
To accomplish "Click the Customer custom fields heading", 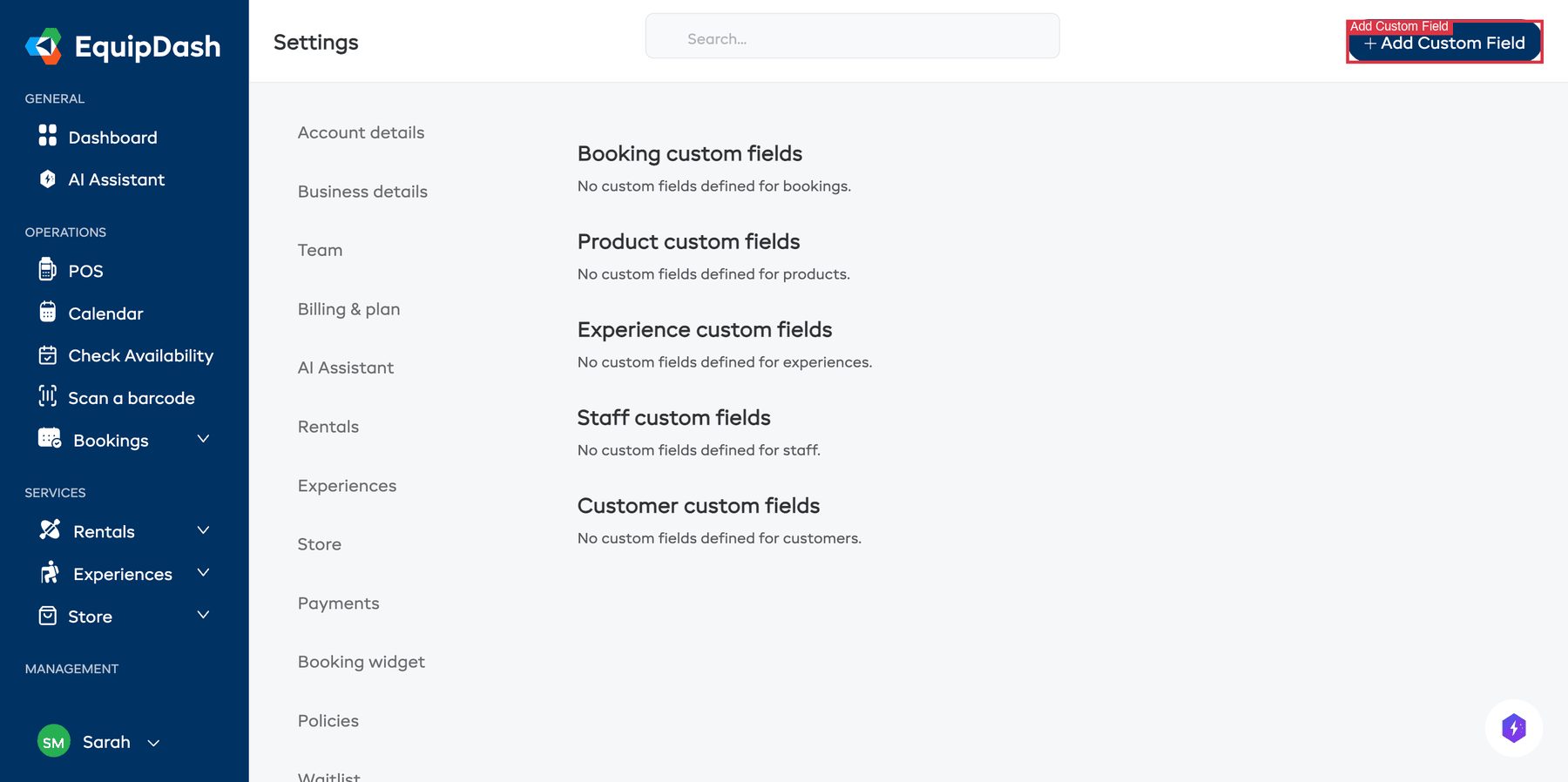I will 699,505.
